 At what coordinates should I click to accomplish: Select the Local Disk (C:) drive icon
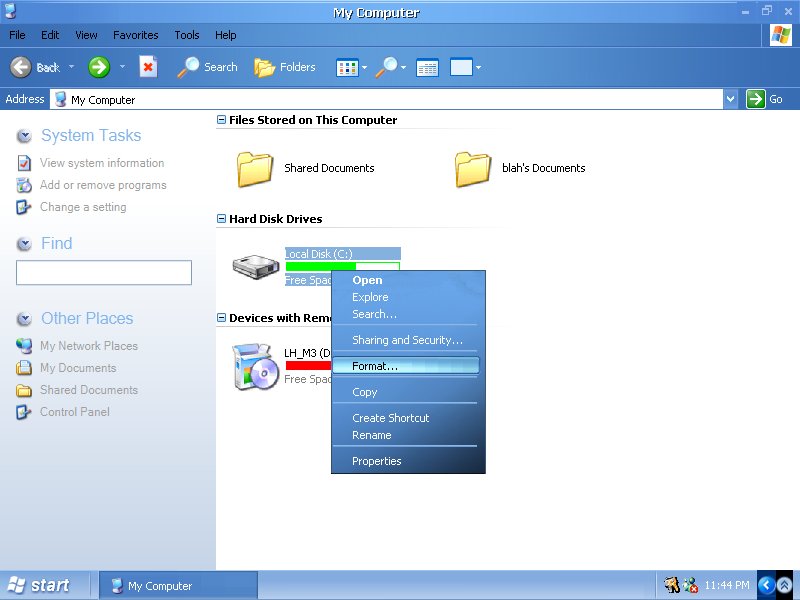pos(256,267)
